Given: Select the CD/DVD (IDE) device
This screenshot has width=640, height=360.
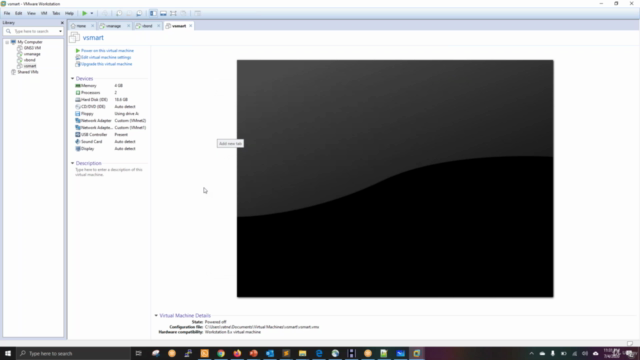Looking at the screenshot, I should click(x=110, y=107).
